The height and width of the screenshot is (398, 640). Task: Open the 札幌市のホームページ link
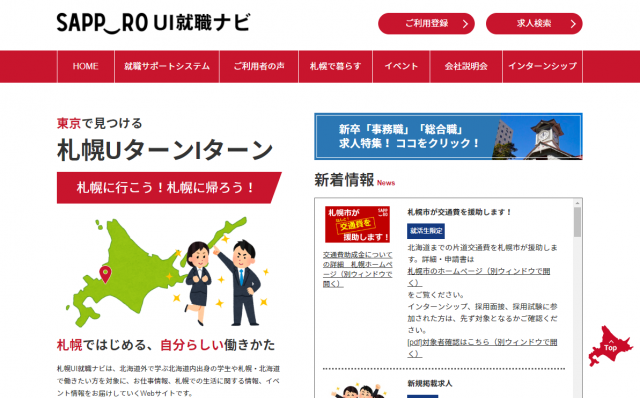click(478, 277)
